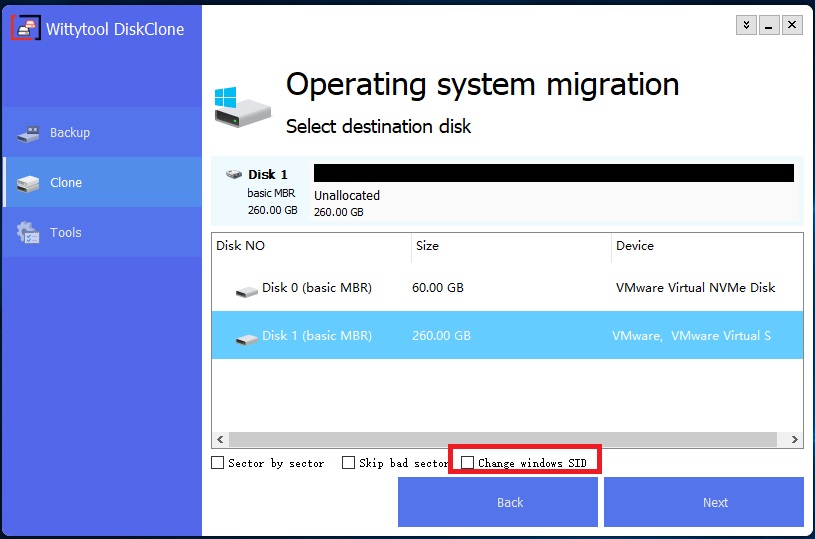Click the basic MBR label under Disk 1

[x=271, y=193]
